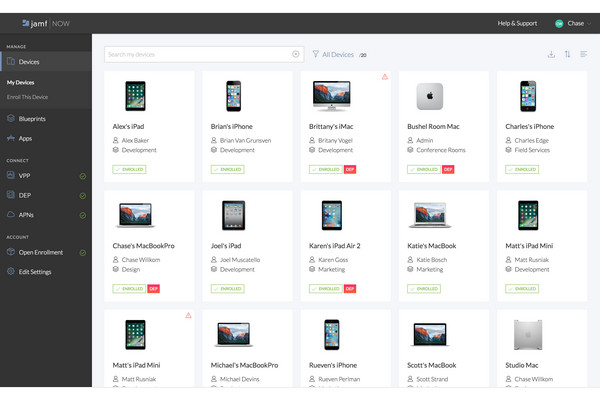The image size is (600, 400).
Task: Click the DEP badge on Karen's iPad Air 2
Action: pyautogui.click(x=350, y=289)
